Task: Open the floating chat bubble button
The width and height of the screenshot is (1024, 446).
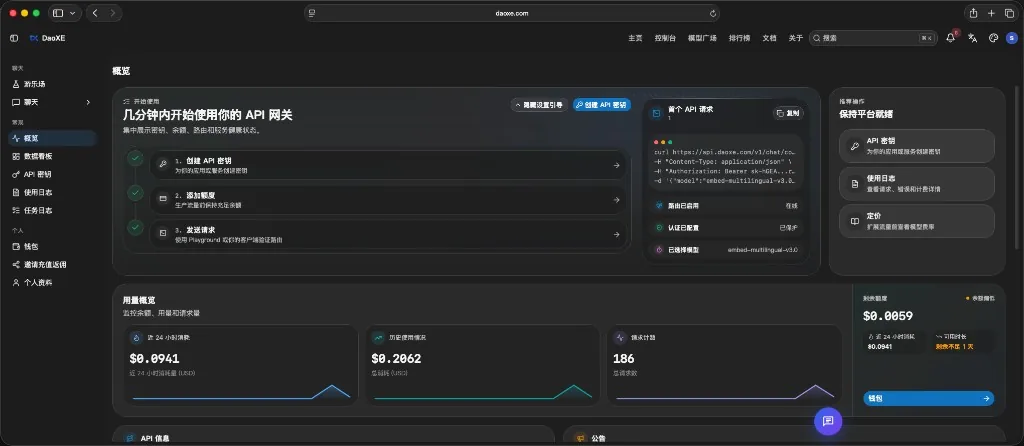Action: (828, 421)
